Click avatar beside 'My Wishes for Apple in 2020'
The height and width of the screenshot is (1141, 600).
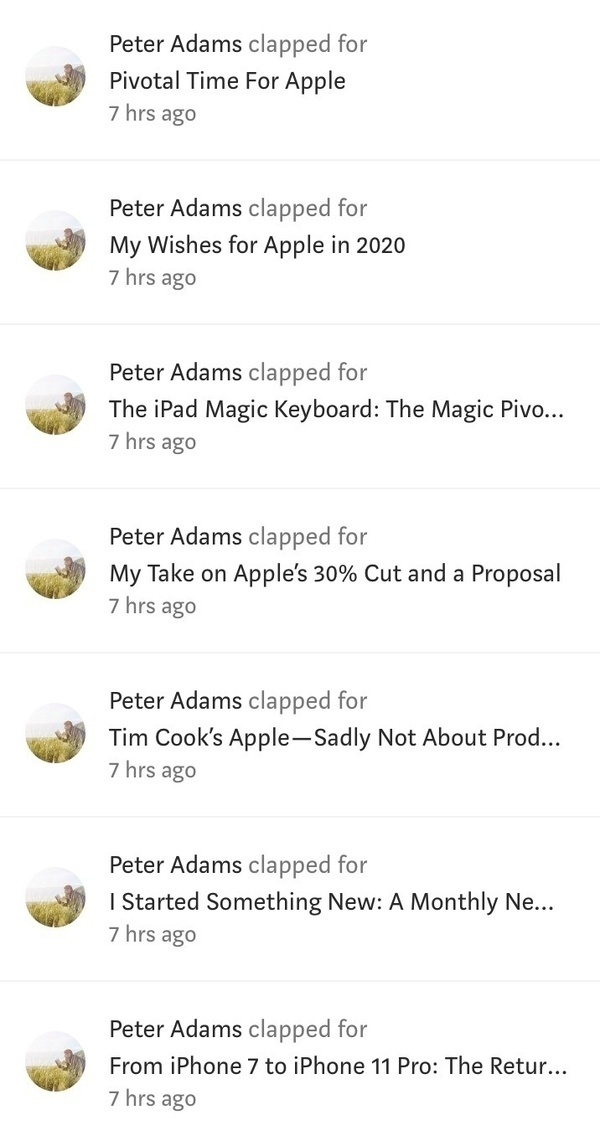tap(55, 241)
